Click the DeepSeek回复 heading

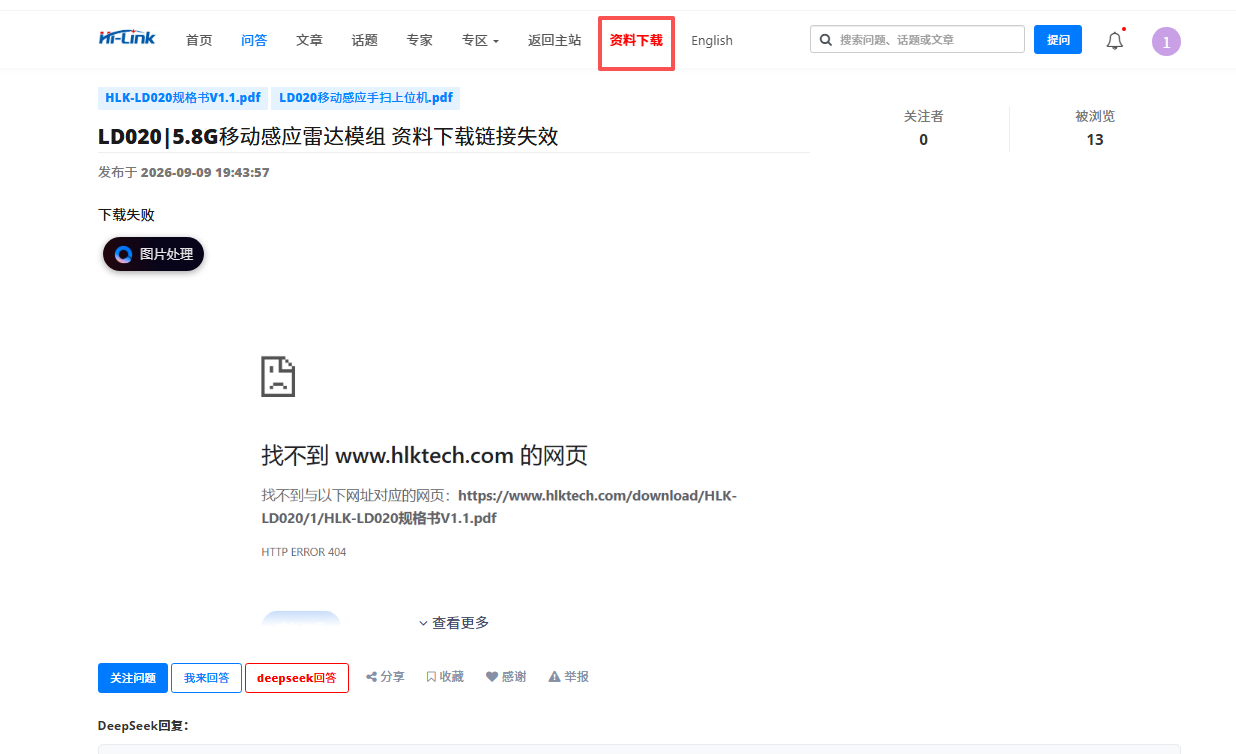click(x=143, y=726)
